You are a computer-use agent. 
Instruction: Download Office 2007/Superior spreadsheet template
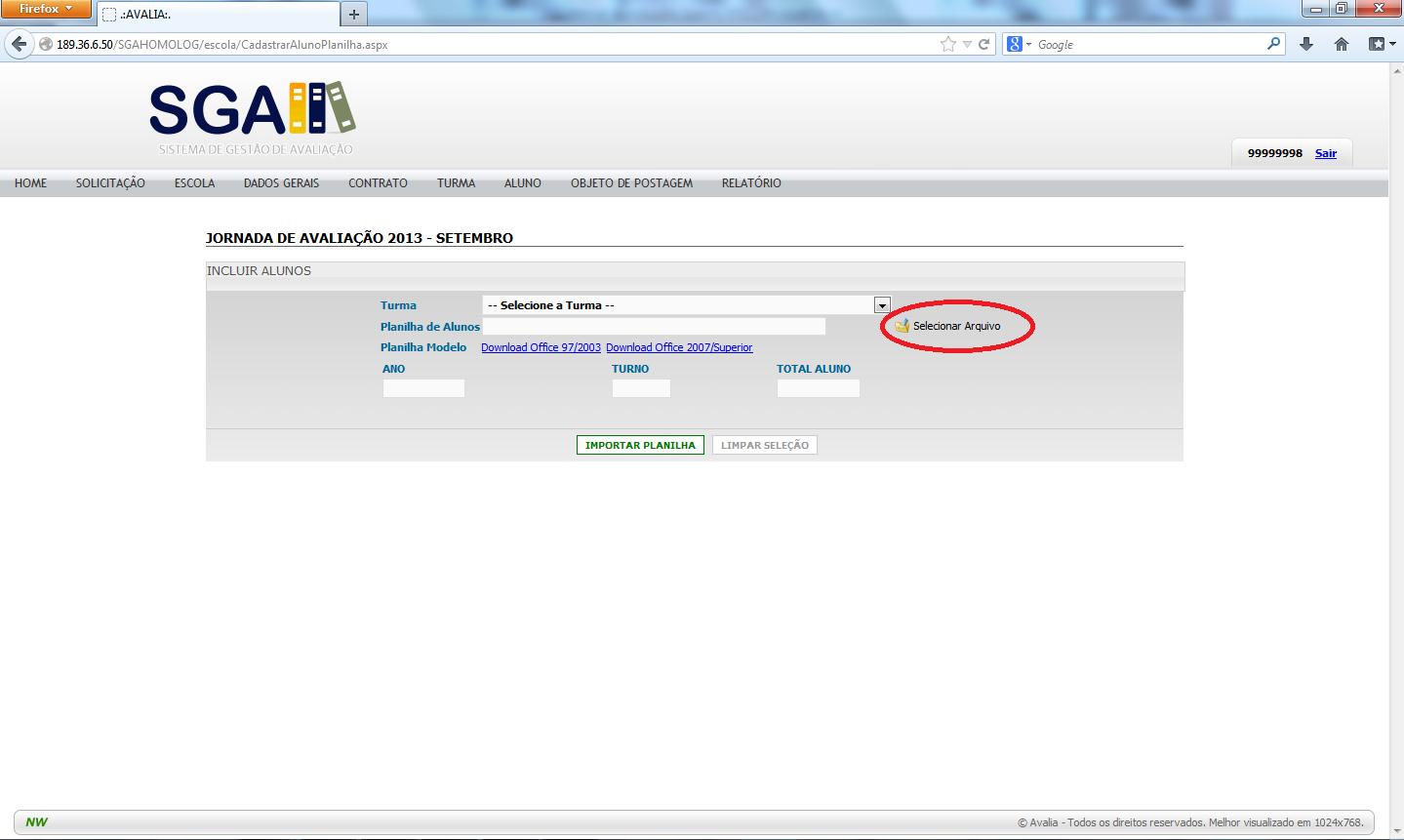point(679,347)
